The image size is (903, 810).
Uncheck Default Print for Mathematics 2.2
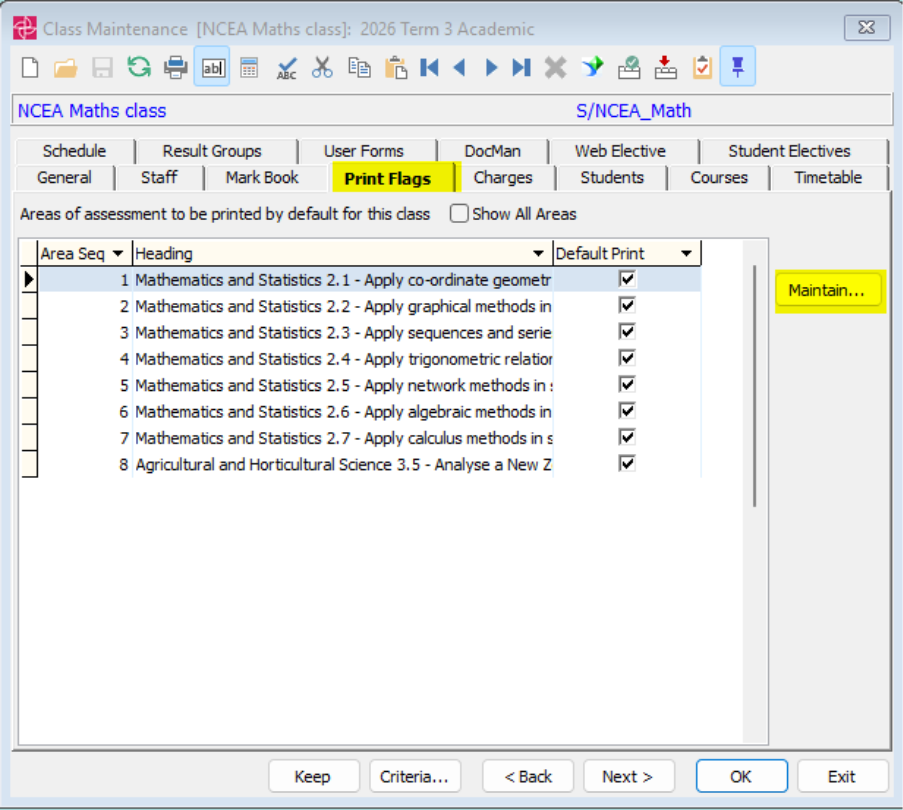click(x=627, y=305)
